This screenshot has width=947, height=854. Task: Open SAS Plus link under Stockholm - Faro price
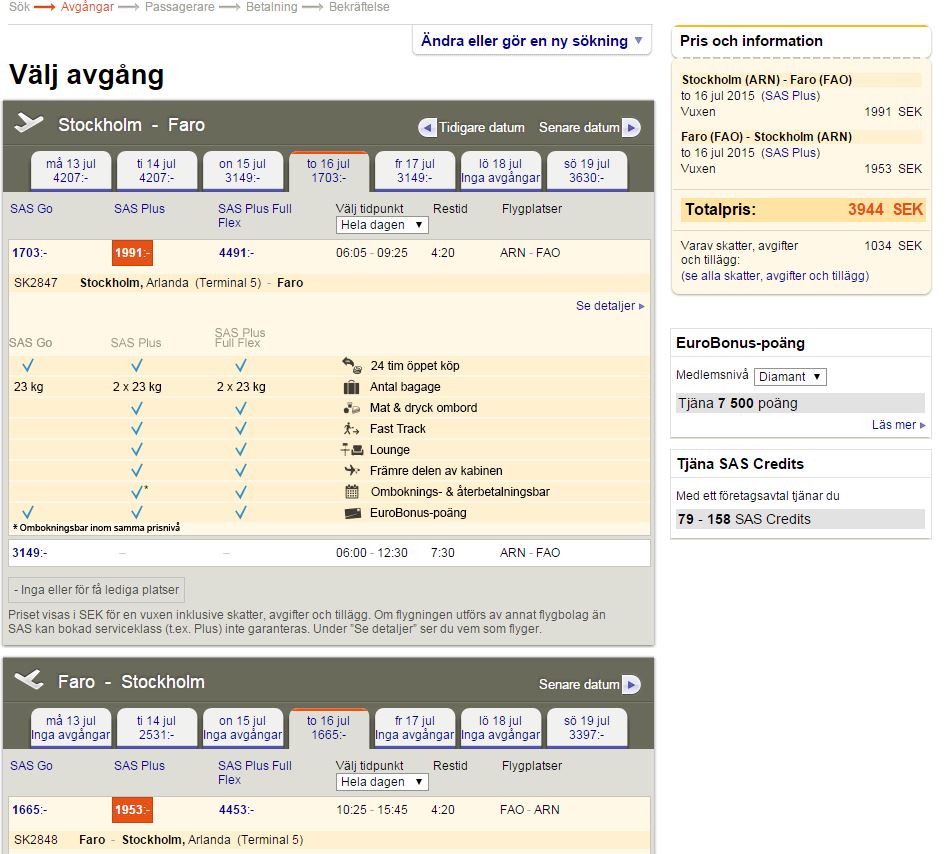791,95
